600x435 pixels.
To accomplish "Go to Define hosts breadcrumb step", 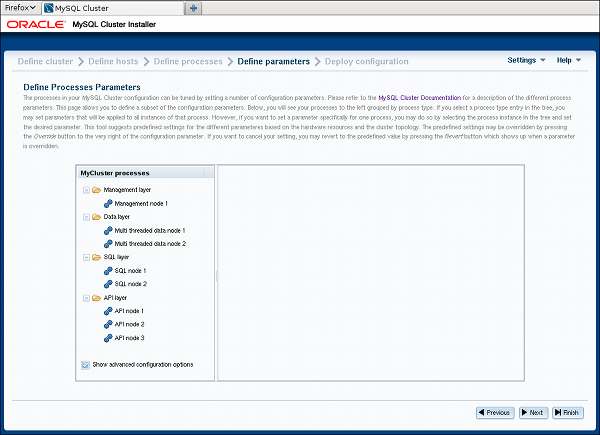I will (112, 61).
